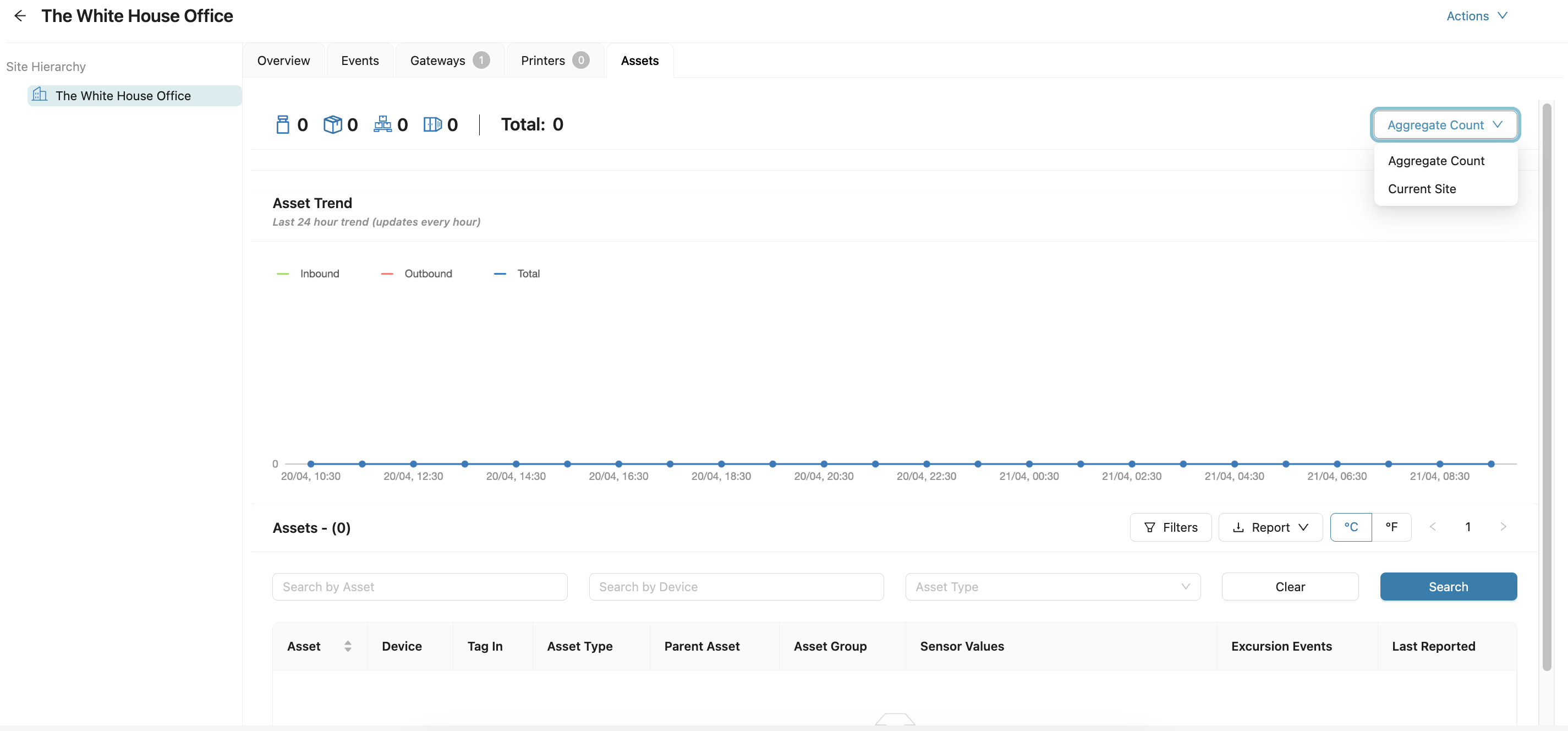Image resolution: width=1568 pixels, height=731 pixels.
Task: Click the building icon in Site Hierarchy
Action: (40, 95)
